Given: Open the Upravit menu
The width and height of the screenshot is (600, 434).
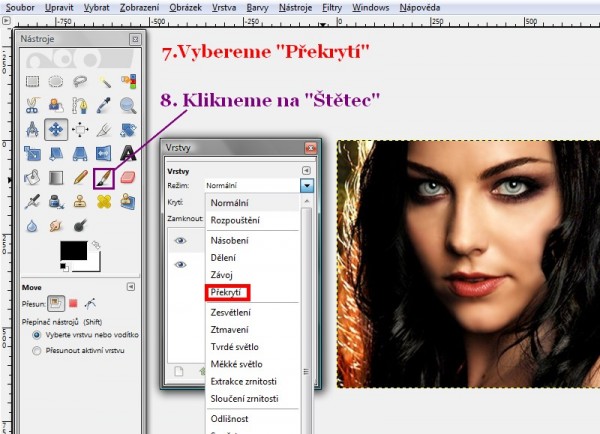Looking at the screenshot, I should 59,7.
